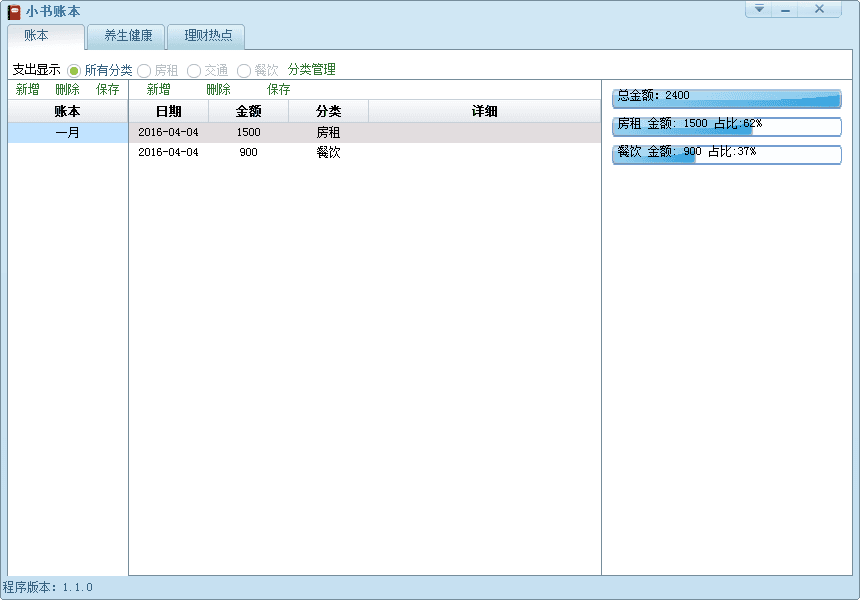The width and height of the screenshot is (860, 600).
Task: Click the 支出显示 label
Action: coord(36,70)
